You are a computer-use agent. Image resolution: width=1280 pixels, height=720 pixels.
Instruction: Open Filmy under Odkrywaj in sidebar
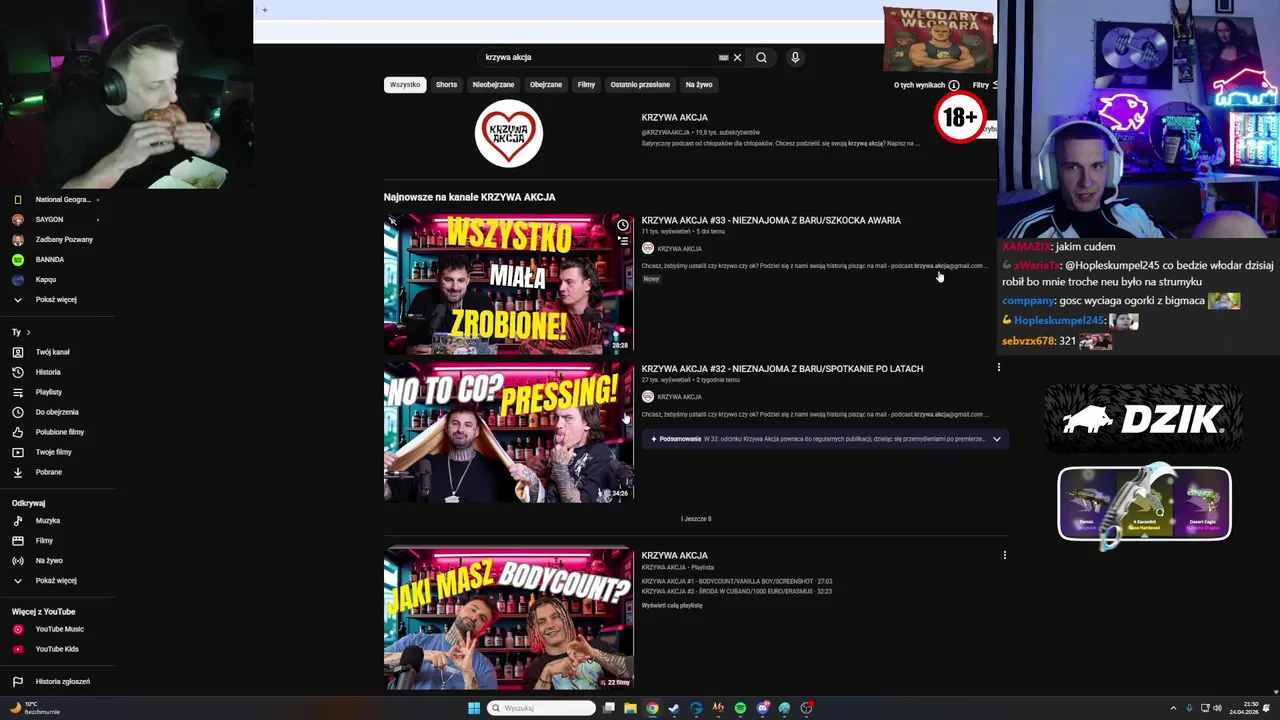click(44, 541)
